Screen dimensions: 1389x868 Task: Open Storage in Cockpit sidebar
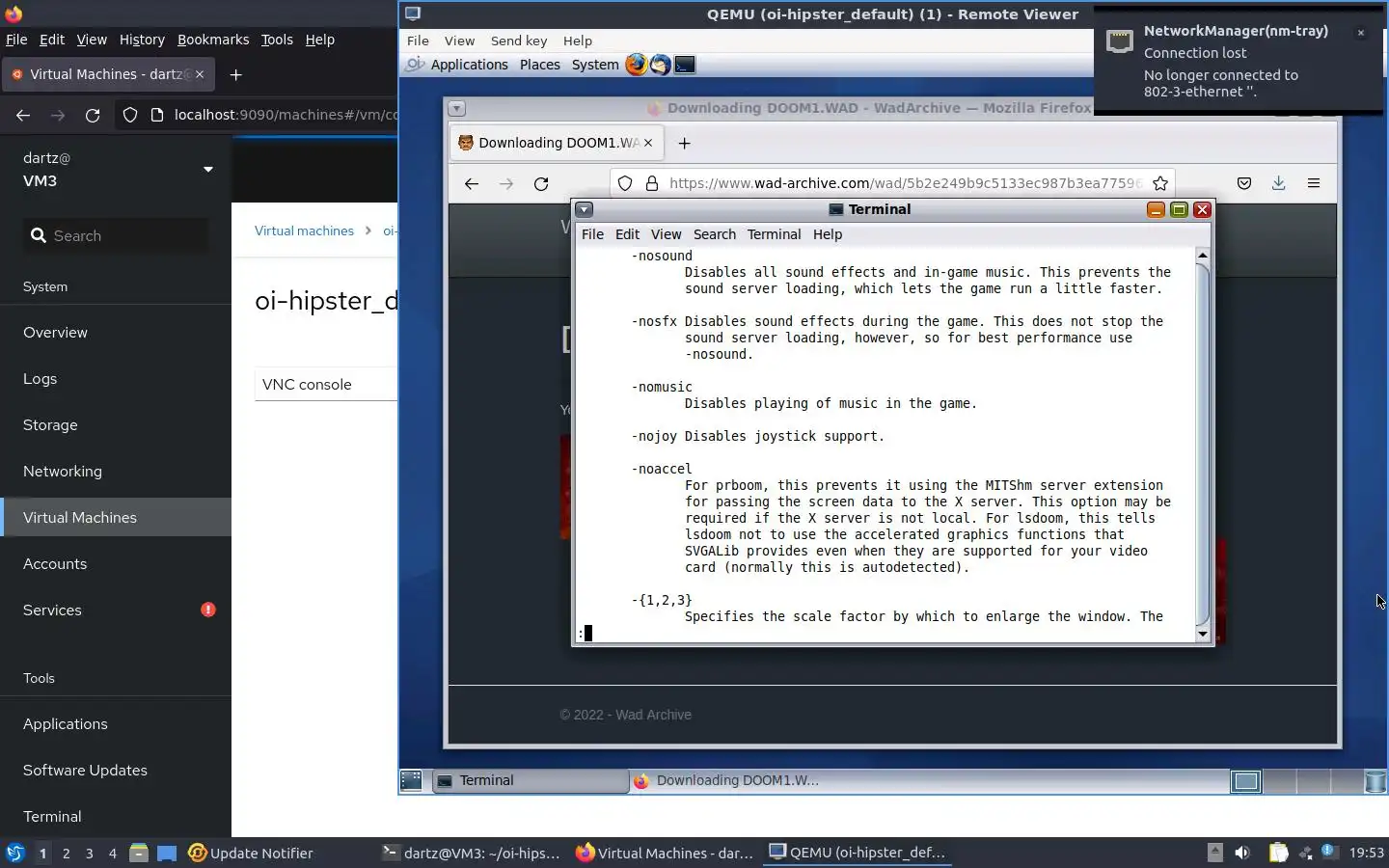(116, 424)
